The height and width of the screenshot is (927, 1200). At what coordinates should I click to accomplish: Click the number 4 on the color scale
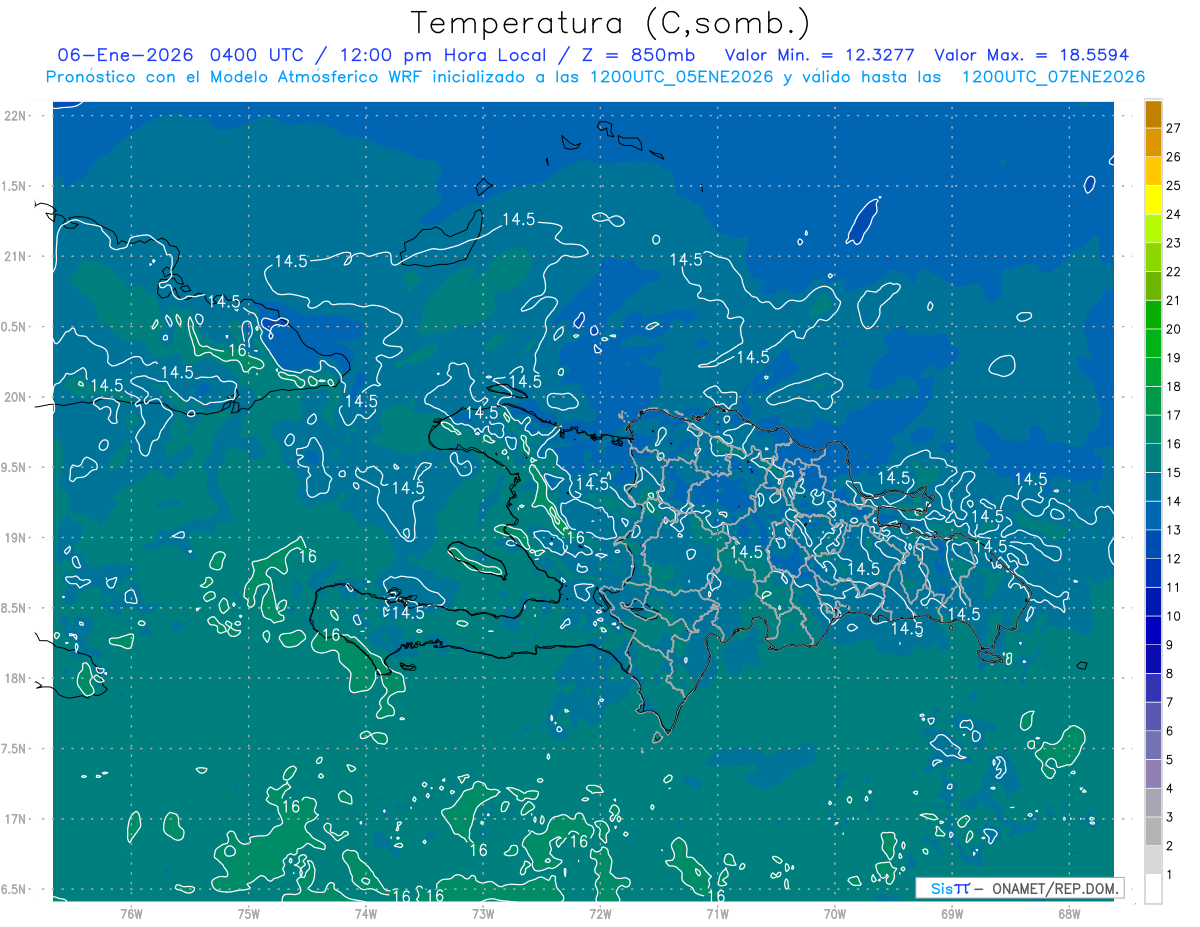1170,788
